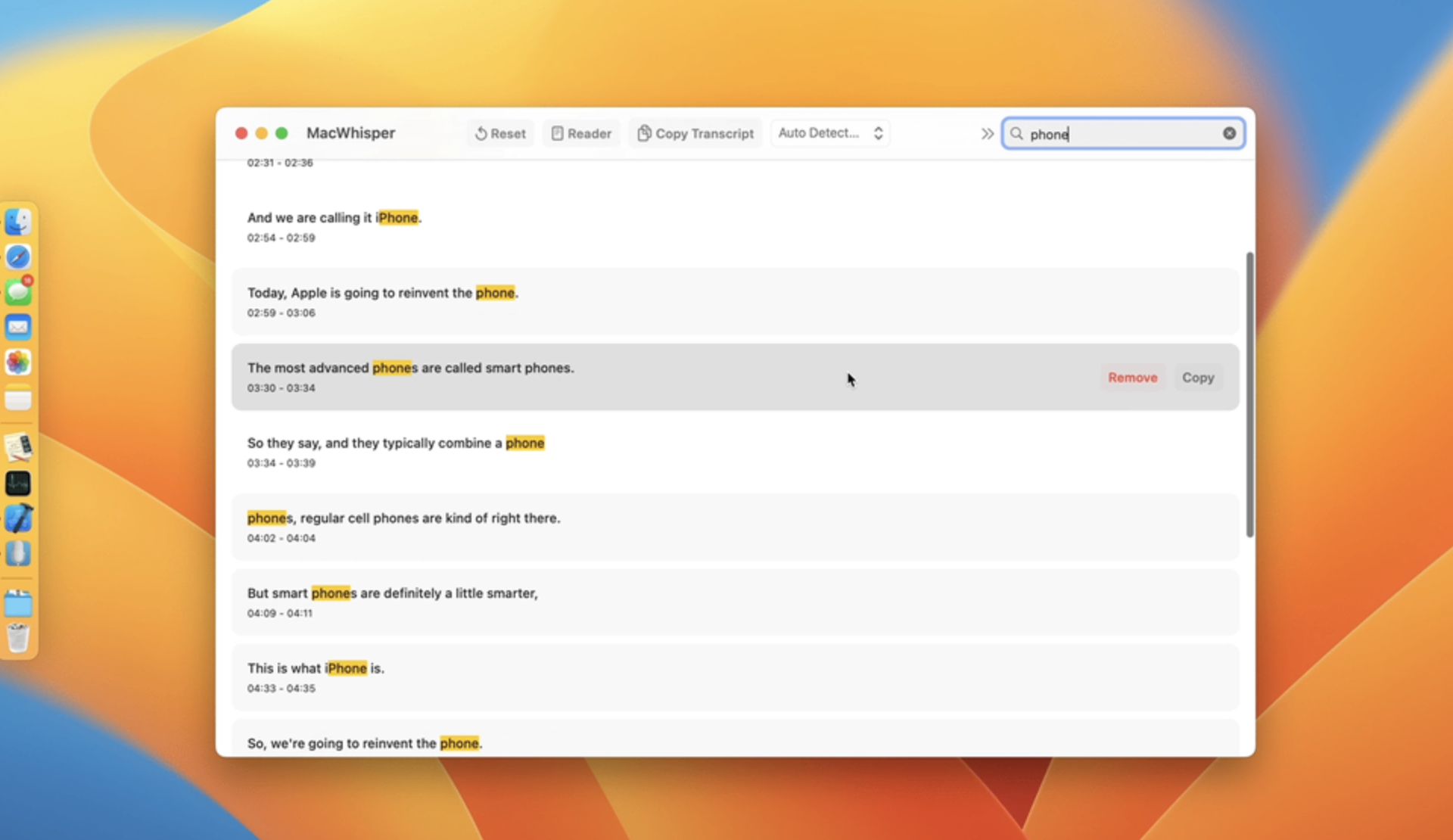Click the Reset toolbar button

point(500,133)
